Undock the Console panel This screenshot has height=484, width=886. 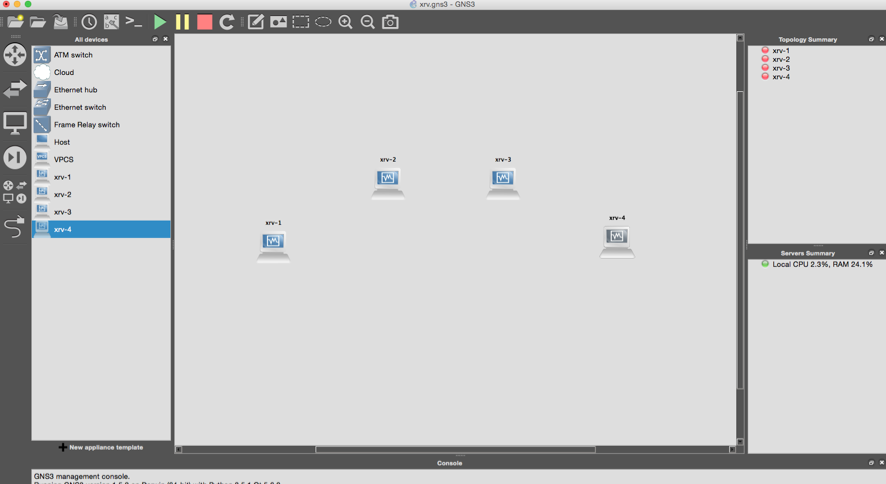(871, 463)
